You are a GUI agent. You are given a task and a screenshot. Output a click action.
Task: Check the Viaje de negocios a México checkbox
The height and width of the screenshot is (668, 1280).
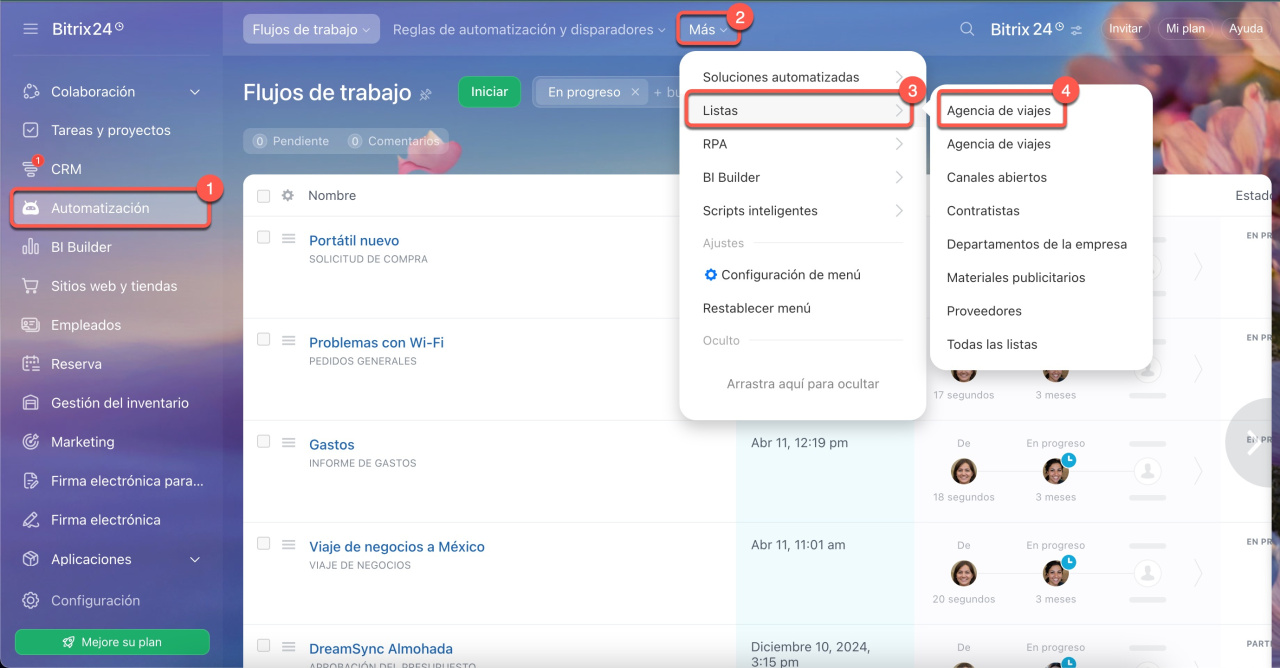(x=264, y=543)
